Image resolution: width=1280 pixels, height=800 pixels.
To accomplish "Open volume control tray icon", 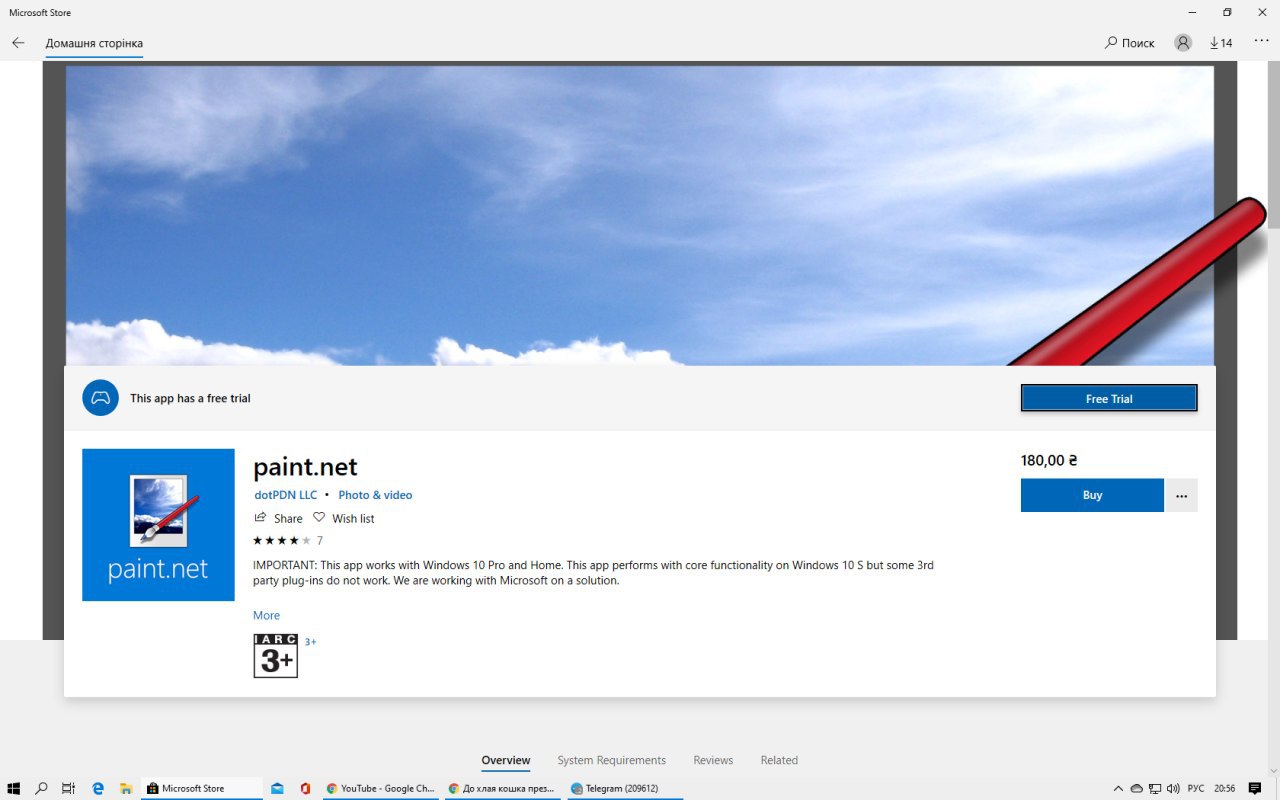I will (1171, 788).
